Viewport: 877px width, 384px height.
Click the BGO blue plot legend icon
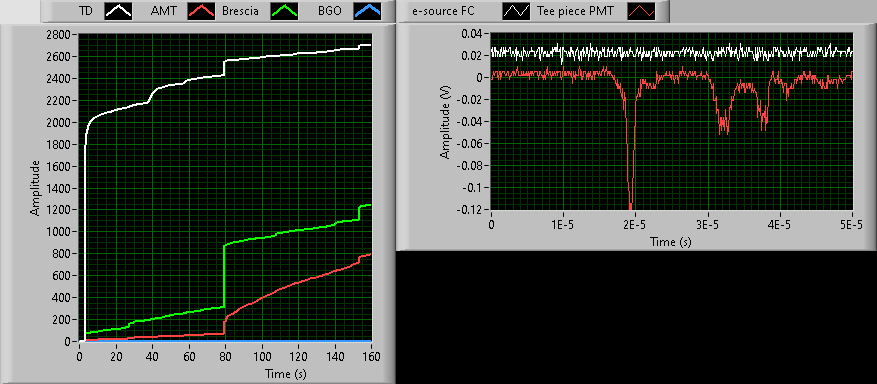click(367, 11)
